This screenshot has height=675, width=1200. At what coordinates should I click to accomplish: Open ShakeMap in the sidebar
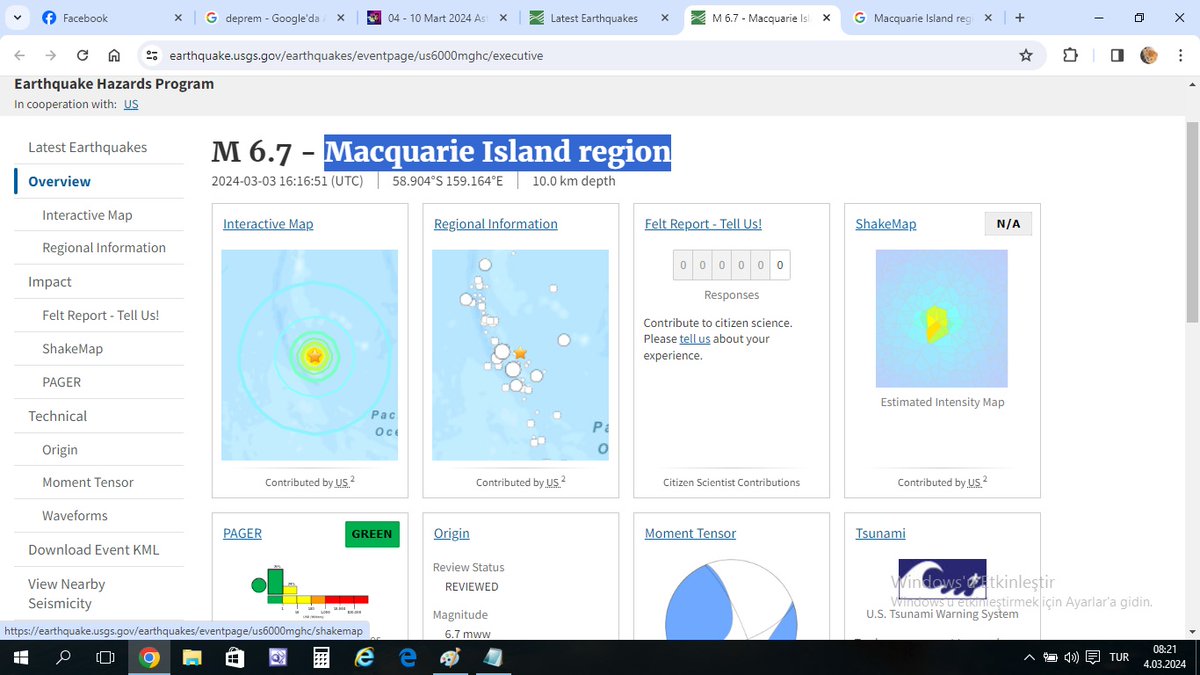coord(72,348)
